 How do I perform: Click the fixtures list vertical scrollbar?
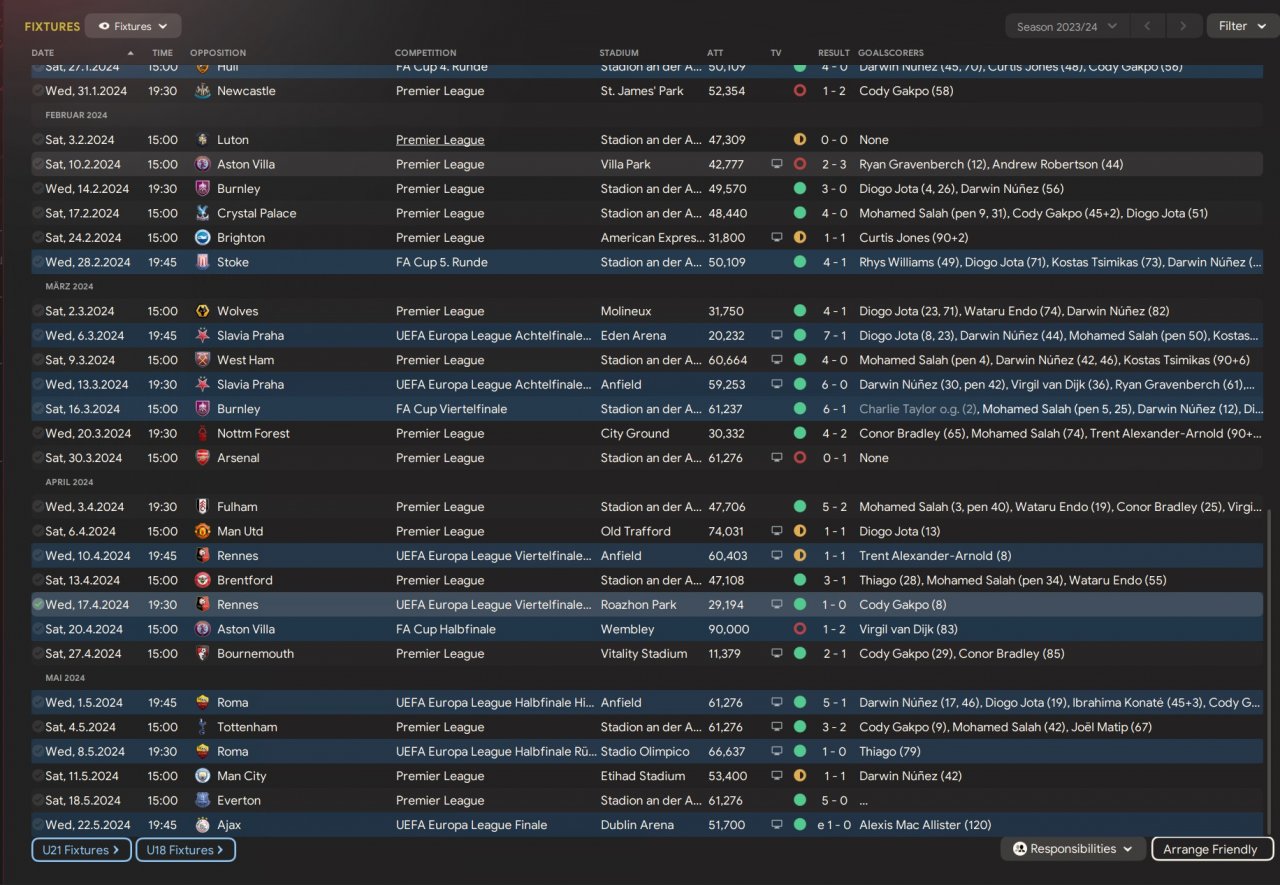tap(1269, 672)
